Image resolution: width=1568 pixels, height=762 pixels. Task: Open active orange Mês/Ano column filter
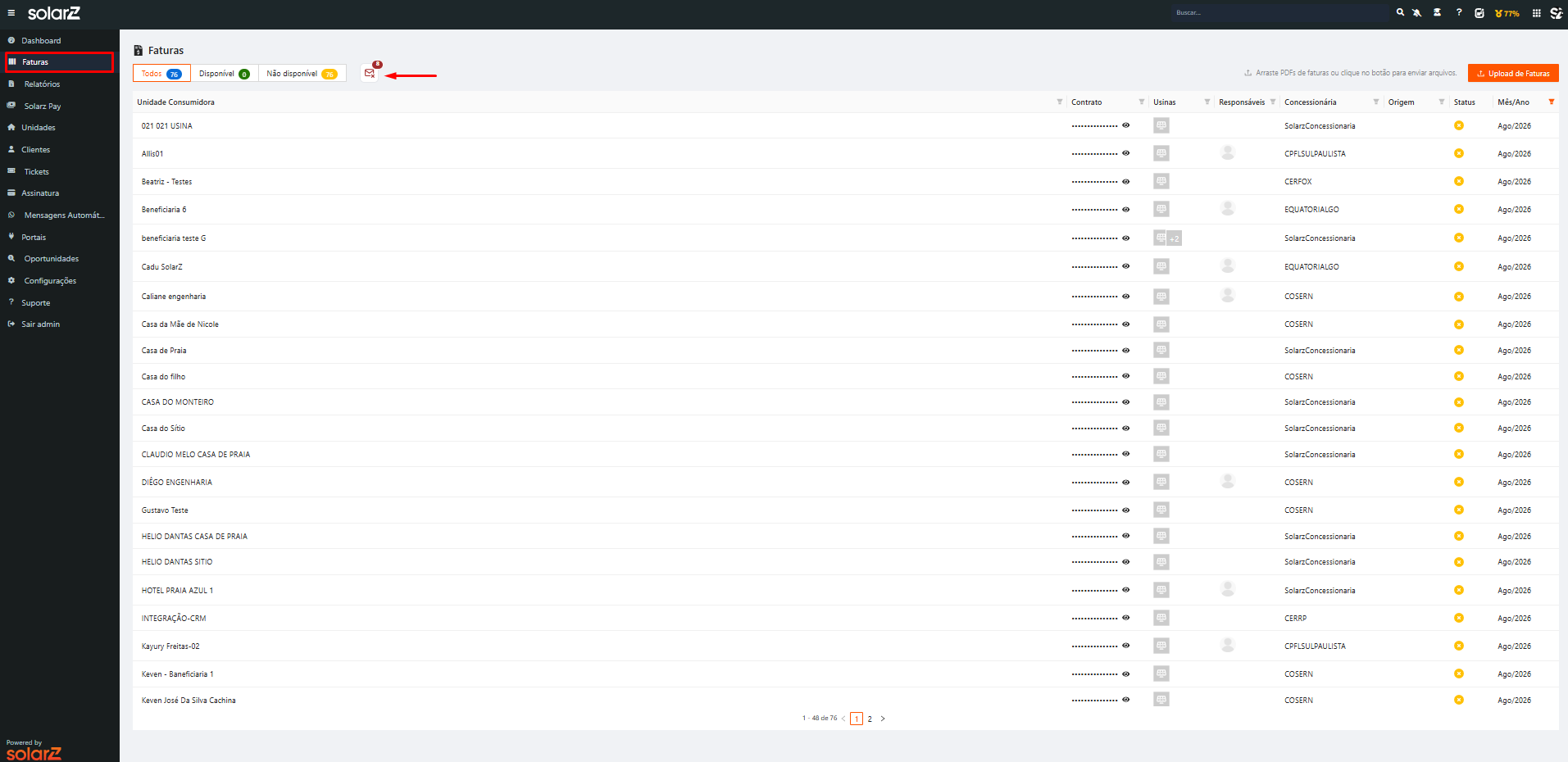point(1552,102)
